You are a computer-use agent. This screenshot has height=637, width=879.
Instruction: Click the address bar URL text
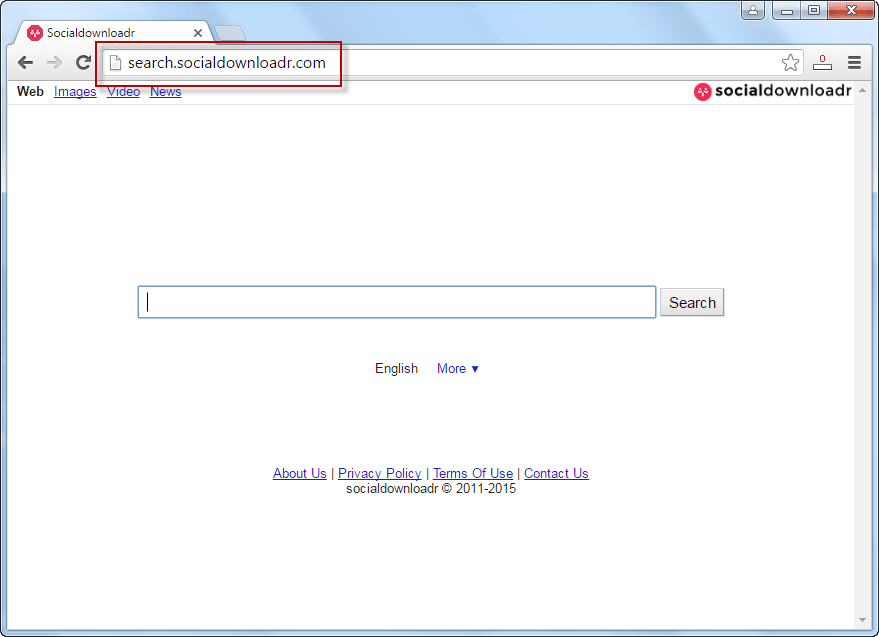pyautogui.click(x=226, y=63)
